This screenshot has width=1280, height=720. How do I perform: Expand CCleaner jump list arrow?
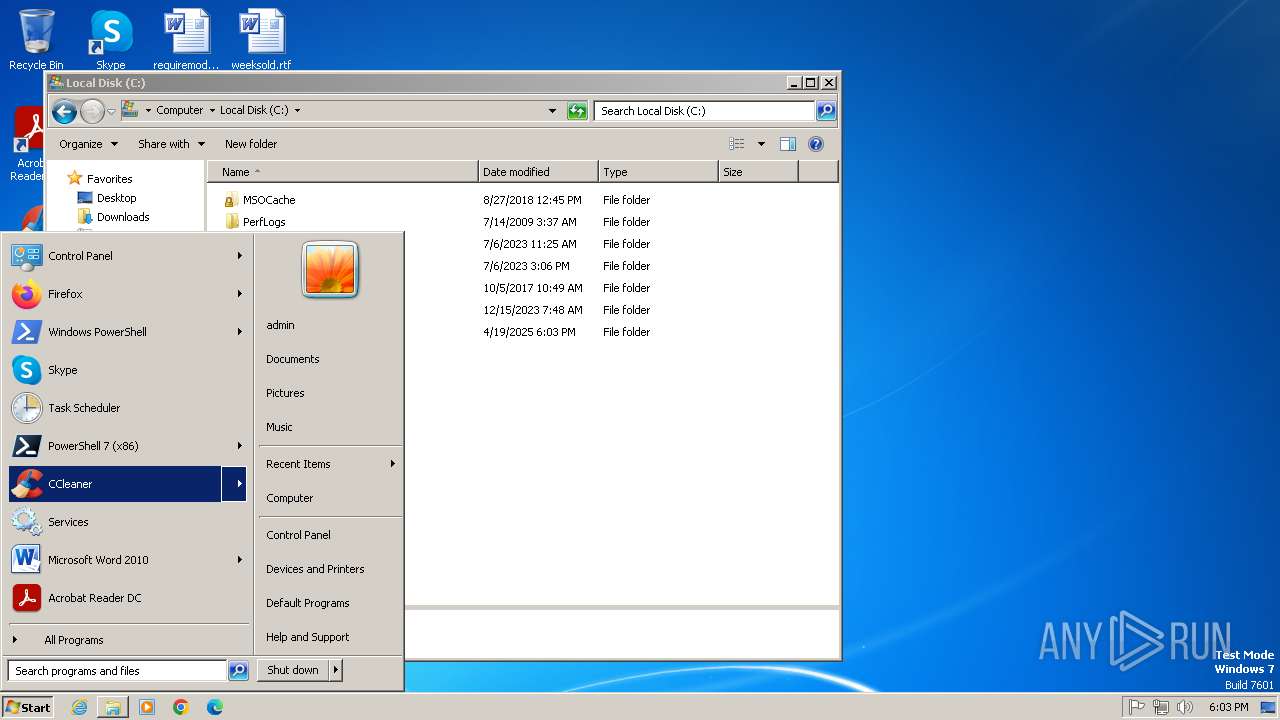click(x=235, y=484)
